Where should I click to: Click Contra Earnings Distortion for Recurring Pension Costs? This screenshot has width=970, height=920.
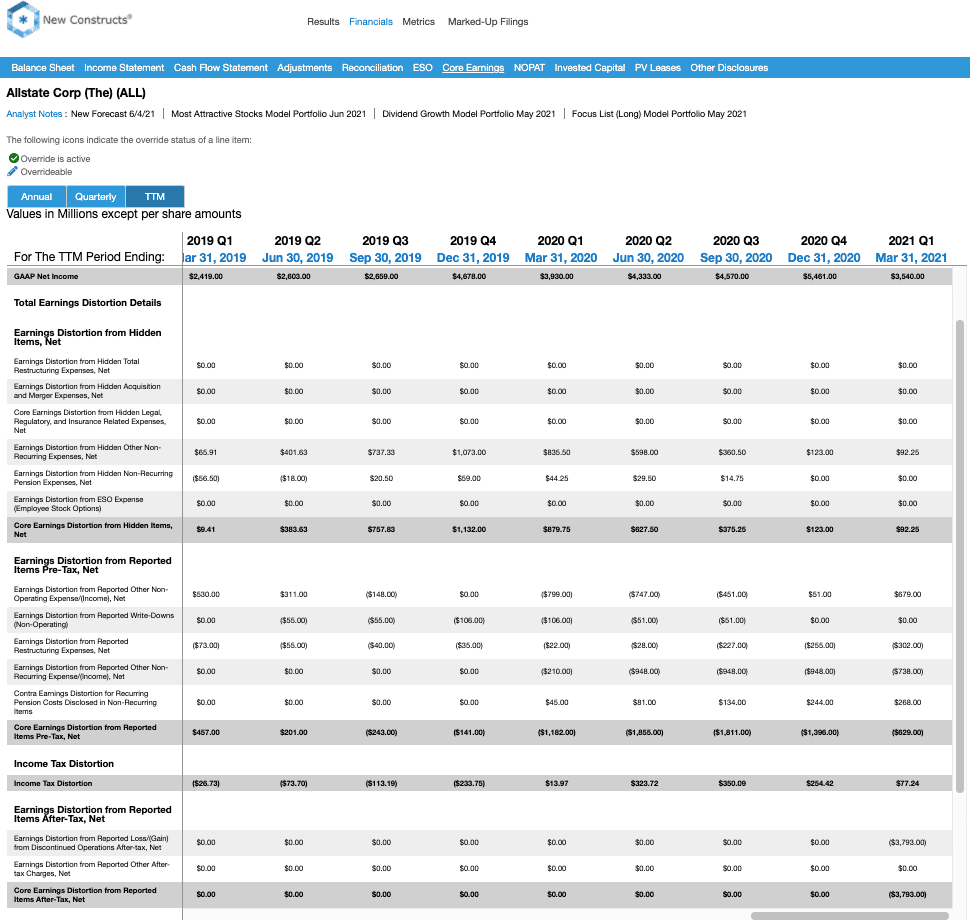tap(85, 702)
